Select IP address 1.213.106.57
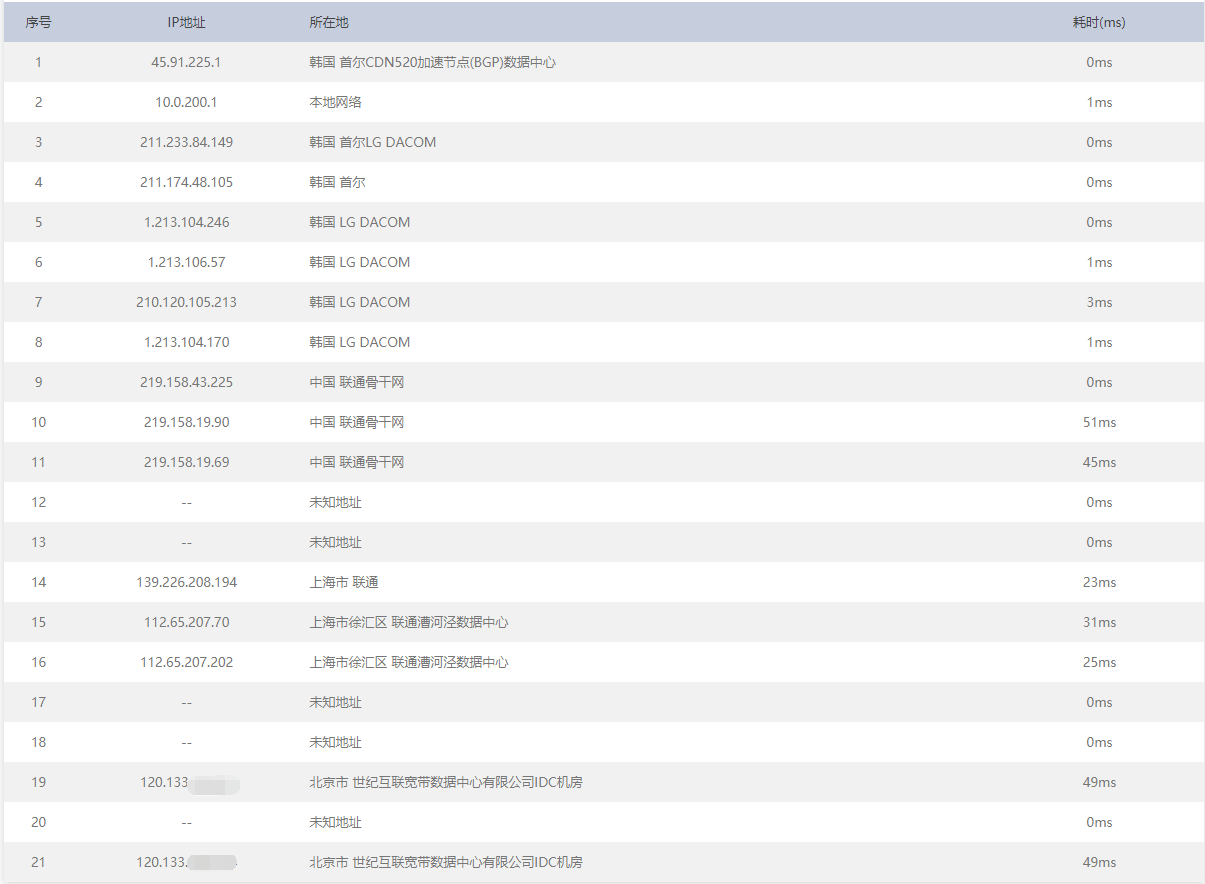 pos(186,262)
